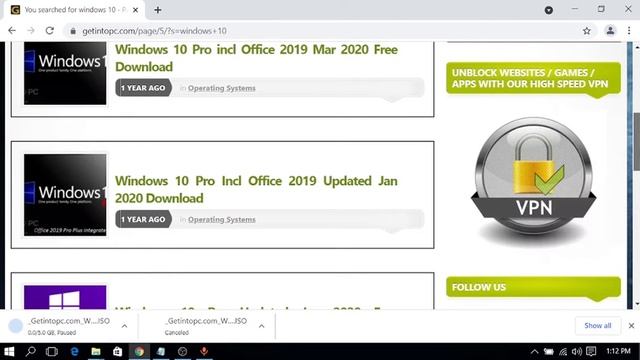
Task: Open the volume speaker tray icon
Action: [577, 351]
